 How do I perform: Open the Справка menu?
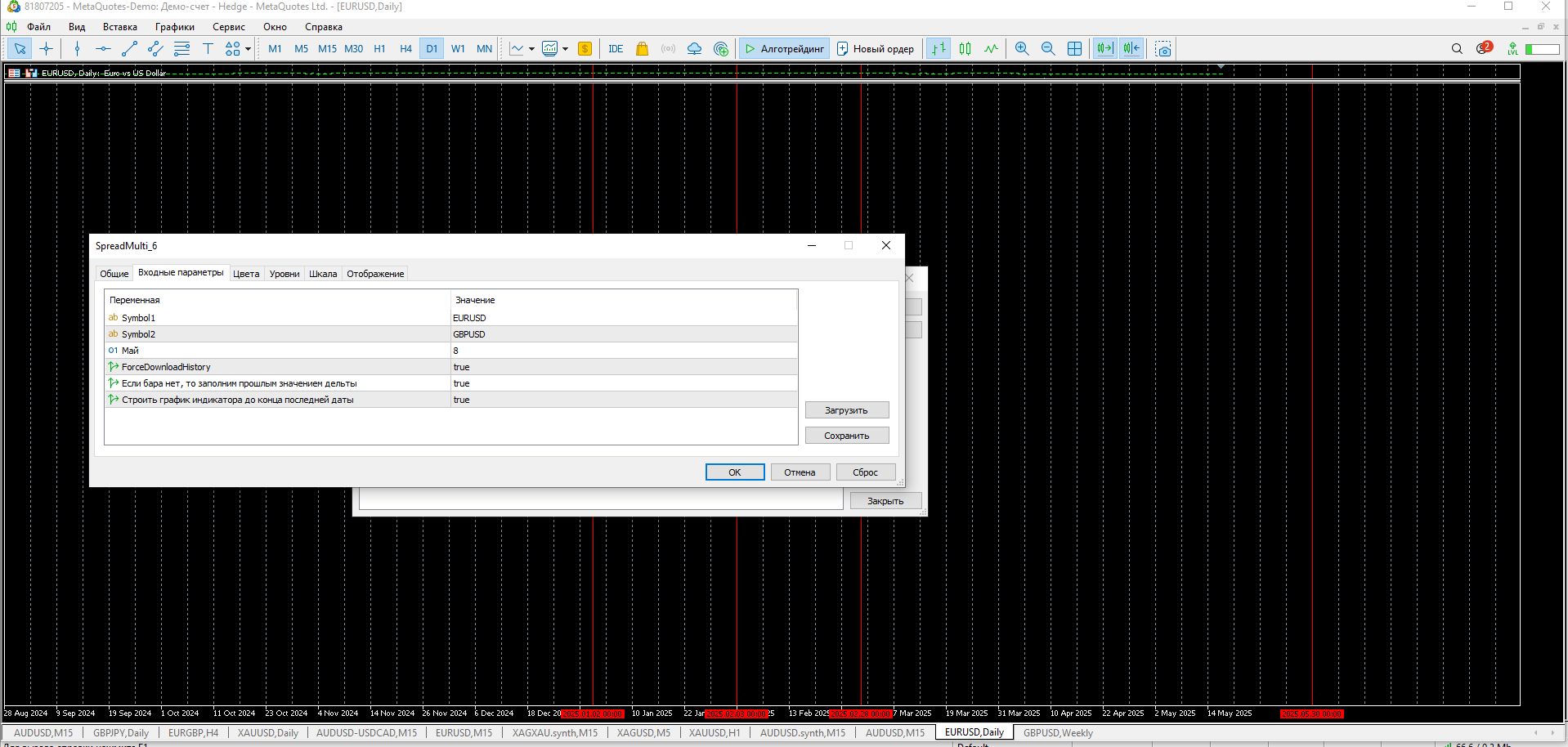324,27
